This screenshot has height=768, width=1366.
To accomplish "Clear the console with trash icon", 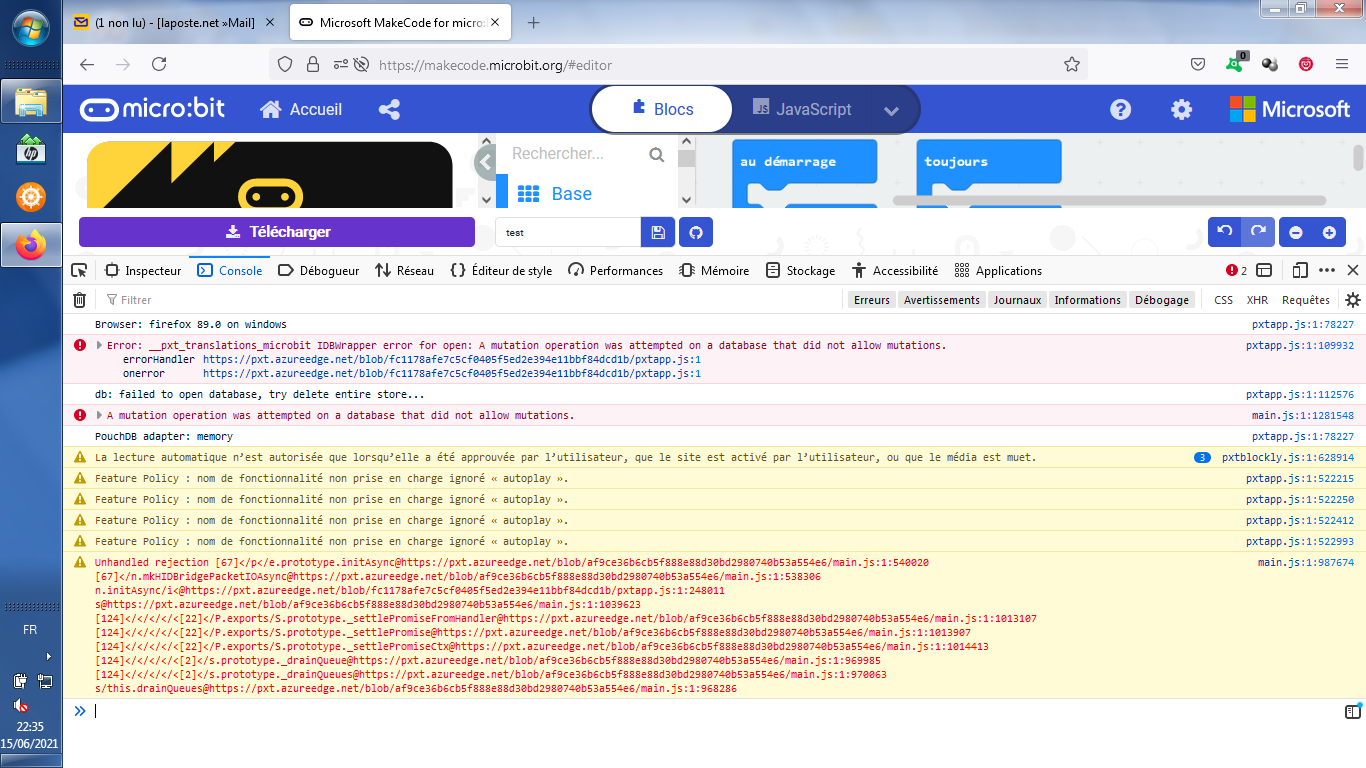I will pos(80,300).
